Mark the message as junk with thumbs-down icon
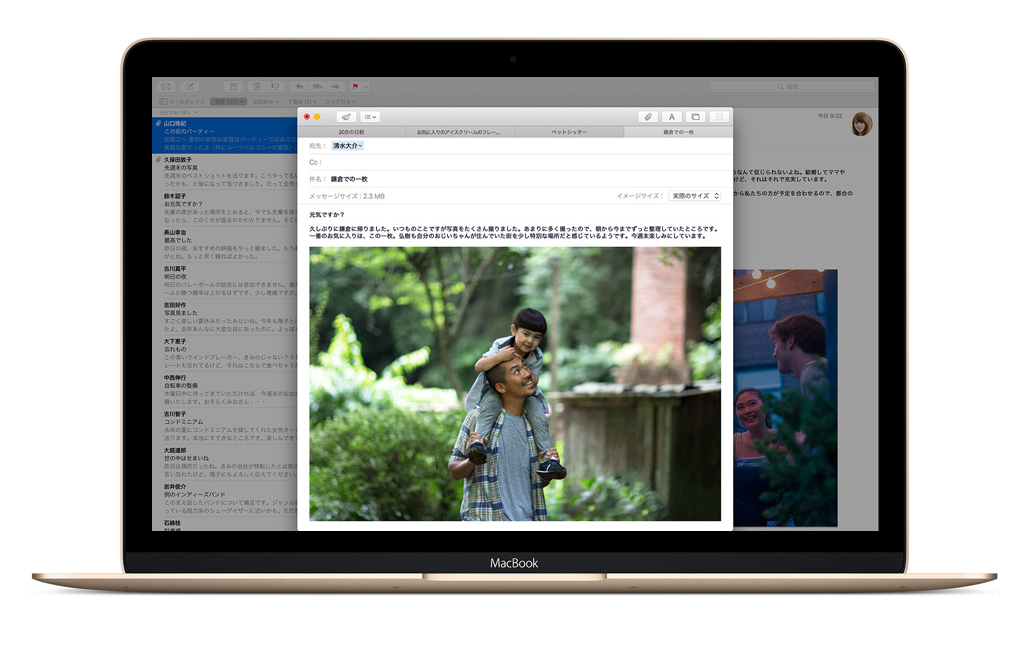 coord(275,86)
